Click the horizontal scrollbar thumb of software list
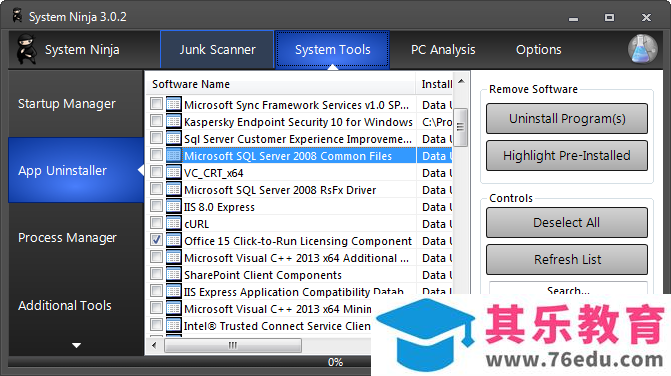 coord(233,345)
